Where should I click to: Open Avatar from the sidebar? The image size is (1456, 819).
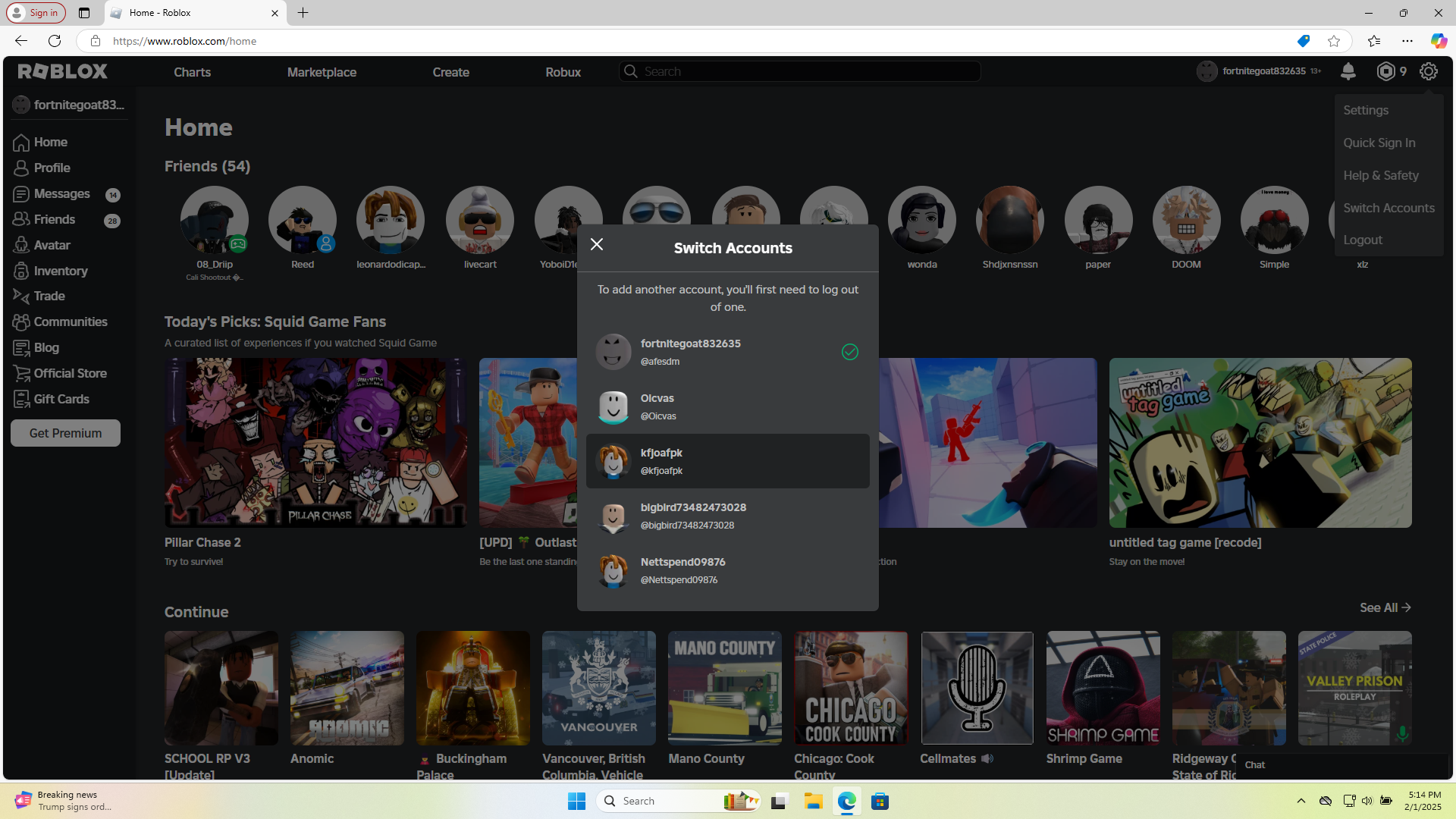click(52, 245)
